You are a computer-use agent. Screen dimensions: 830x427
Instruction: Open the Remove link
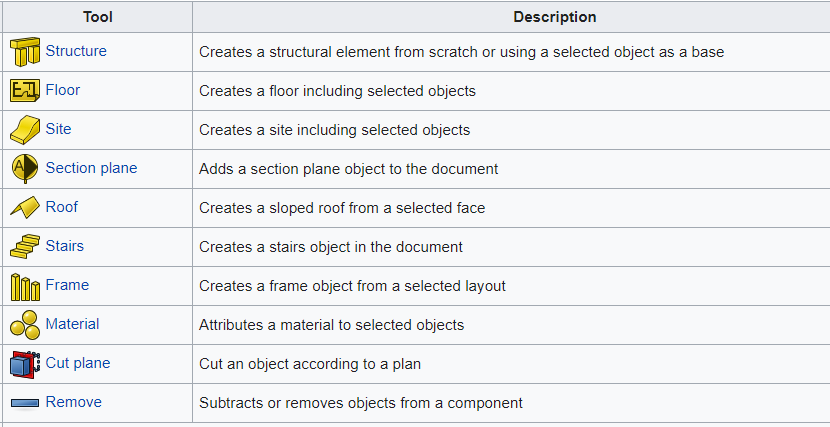(74, 402)
